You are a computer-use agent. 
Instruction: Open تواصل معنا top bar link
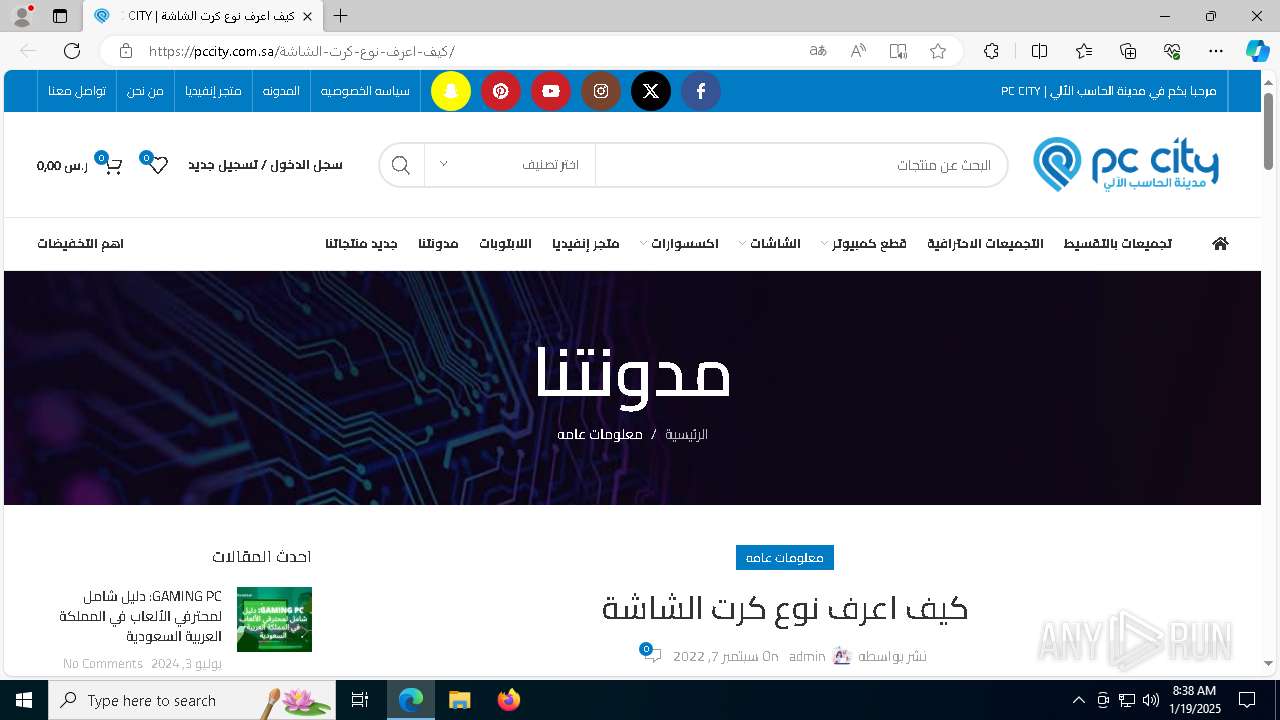[x=77, y=91]
